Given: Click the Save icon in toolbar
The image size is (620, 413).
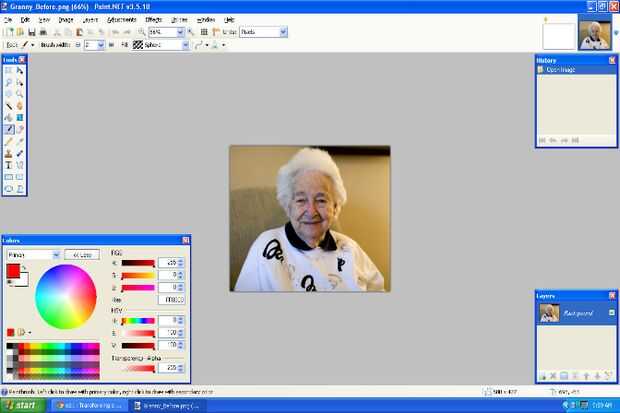Looking at the screenshot, I should tap(32, 32).
